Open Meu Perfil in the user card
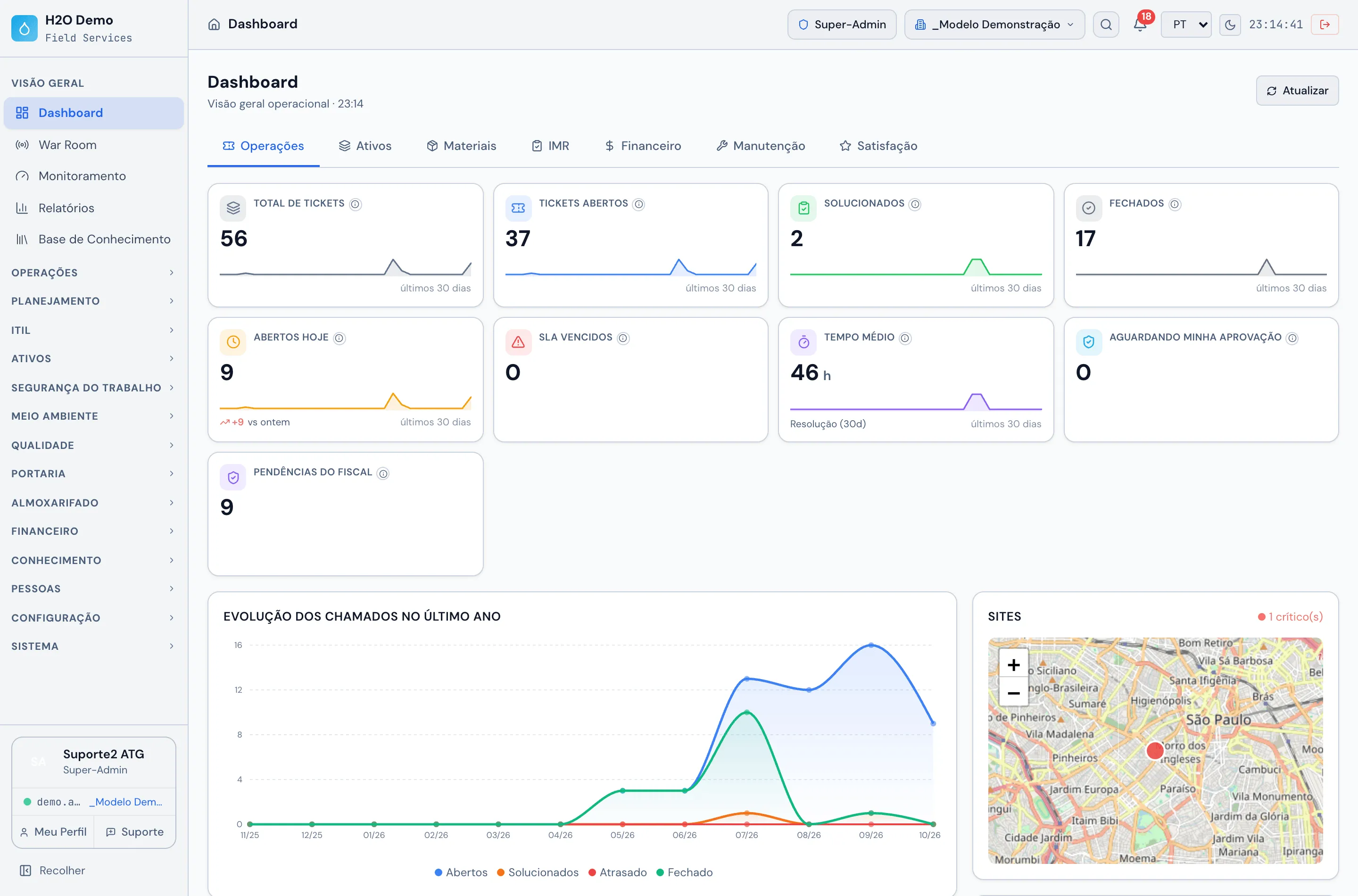This screenshot has height=896, width=1358. tap(53, 831)
